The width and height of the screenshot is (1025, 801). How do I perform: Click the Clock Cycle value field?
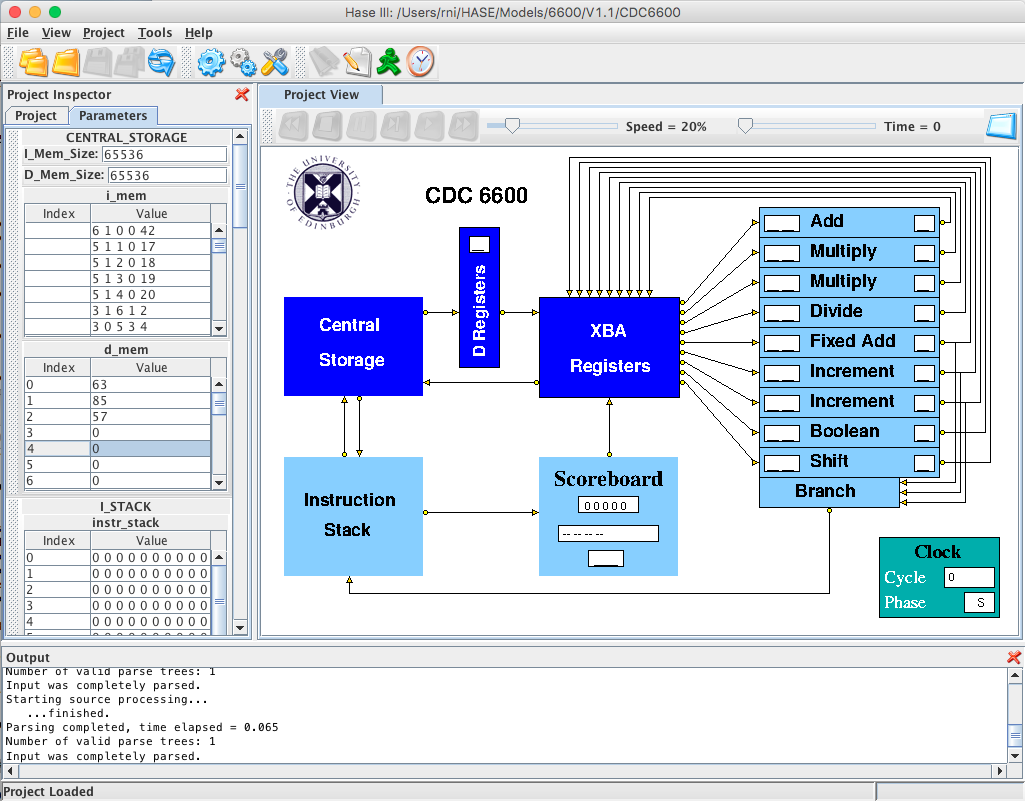click(x=969, y=577)
